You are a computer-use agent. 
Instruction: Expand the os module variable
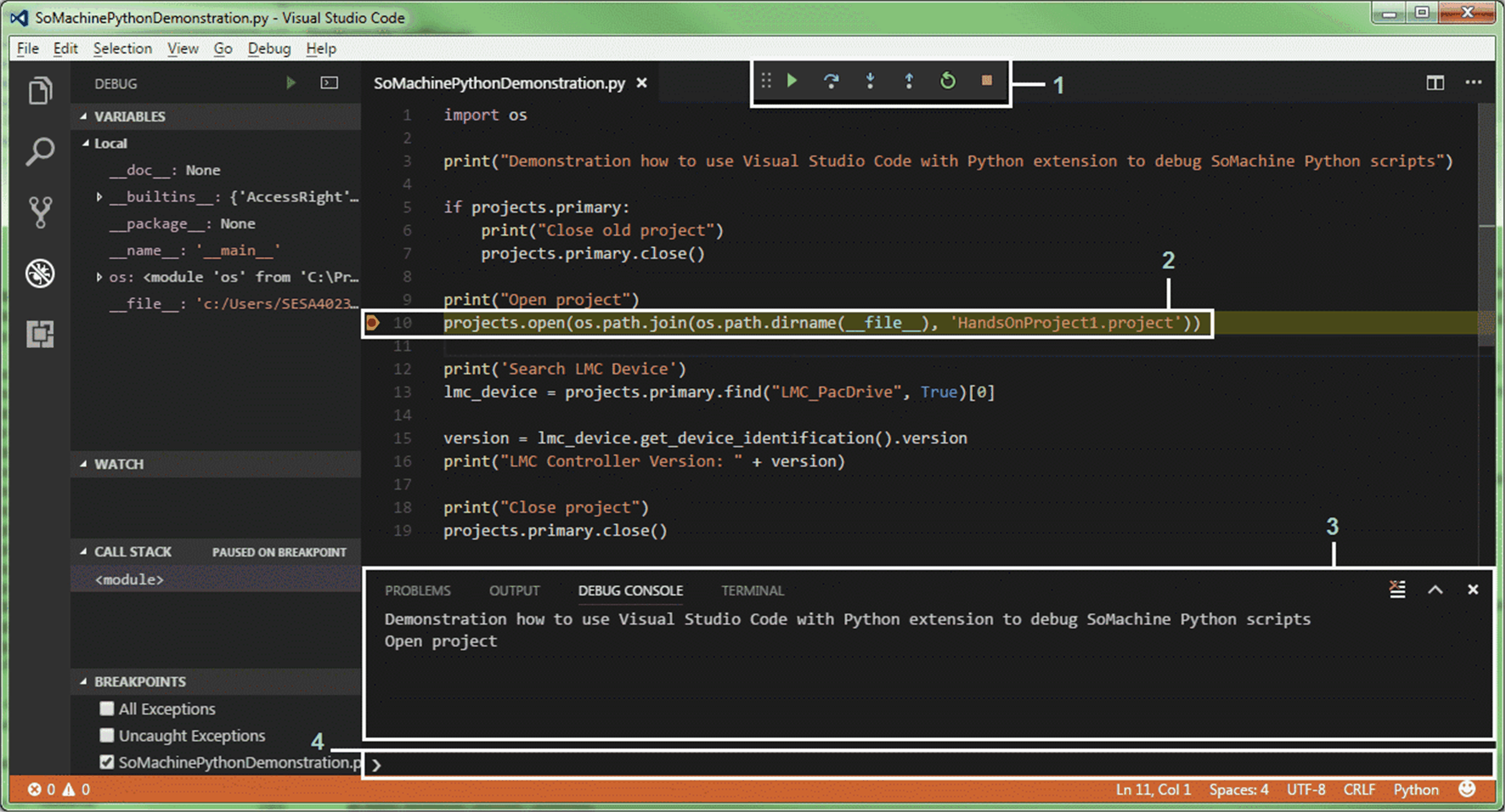coord(99,277)
